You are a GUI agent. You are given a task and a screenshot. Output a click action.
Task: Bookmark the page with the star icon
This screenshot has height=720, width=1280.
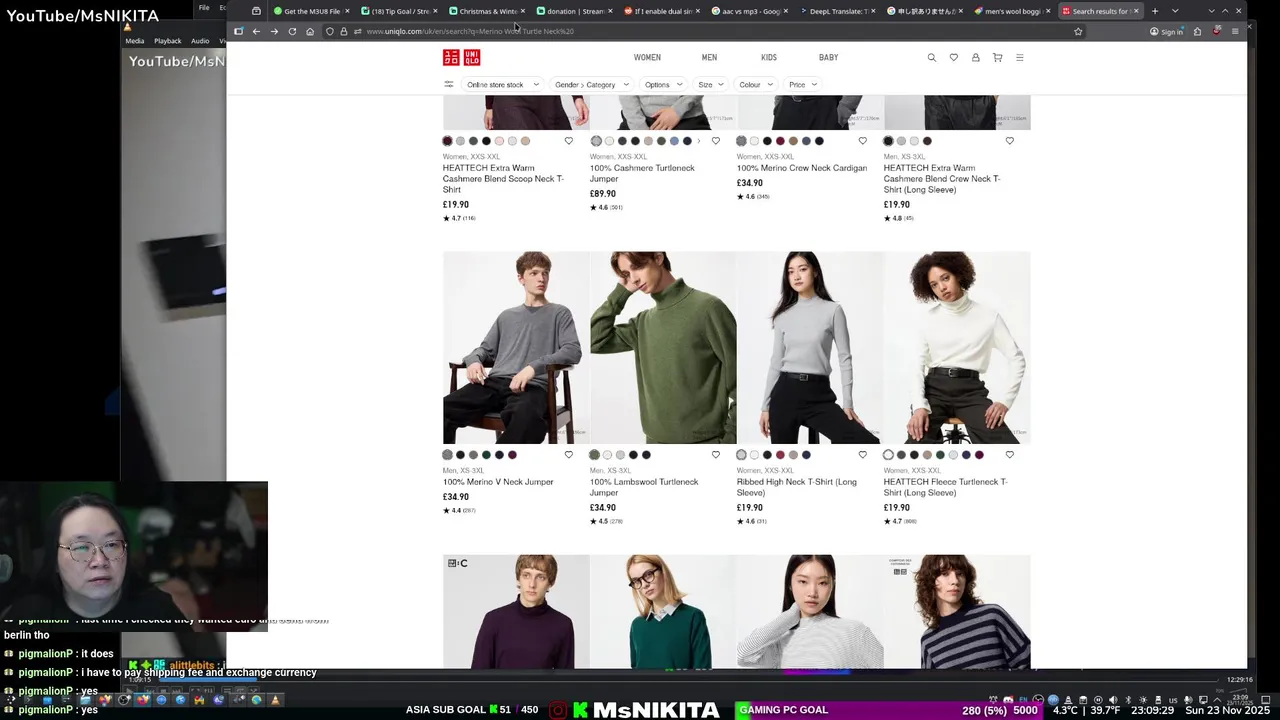coord(1078,31)
